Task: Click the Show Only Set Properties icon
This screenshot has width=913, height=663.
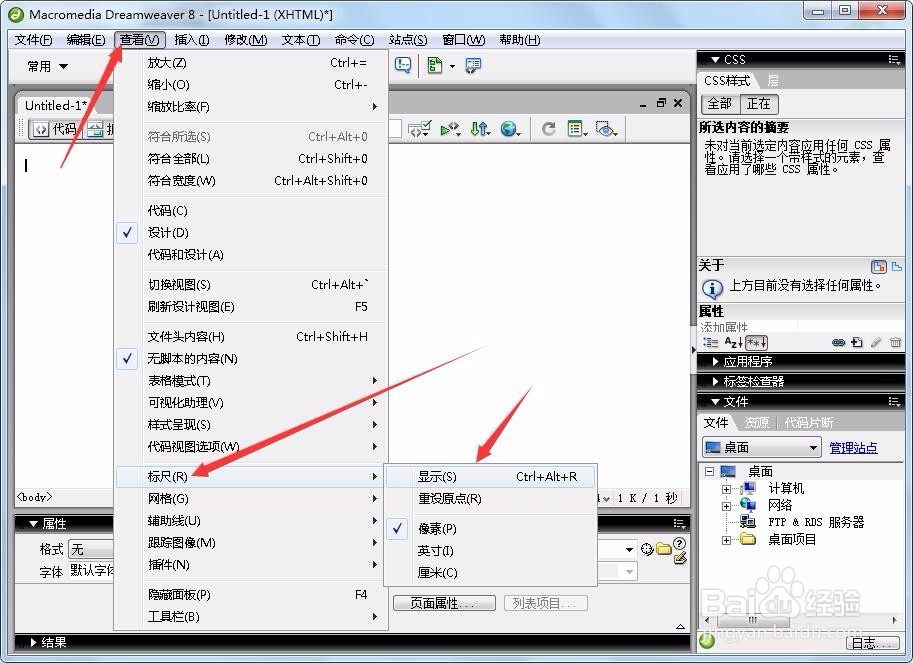Action: pyautogui.click(x=757, y=343)
